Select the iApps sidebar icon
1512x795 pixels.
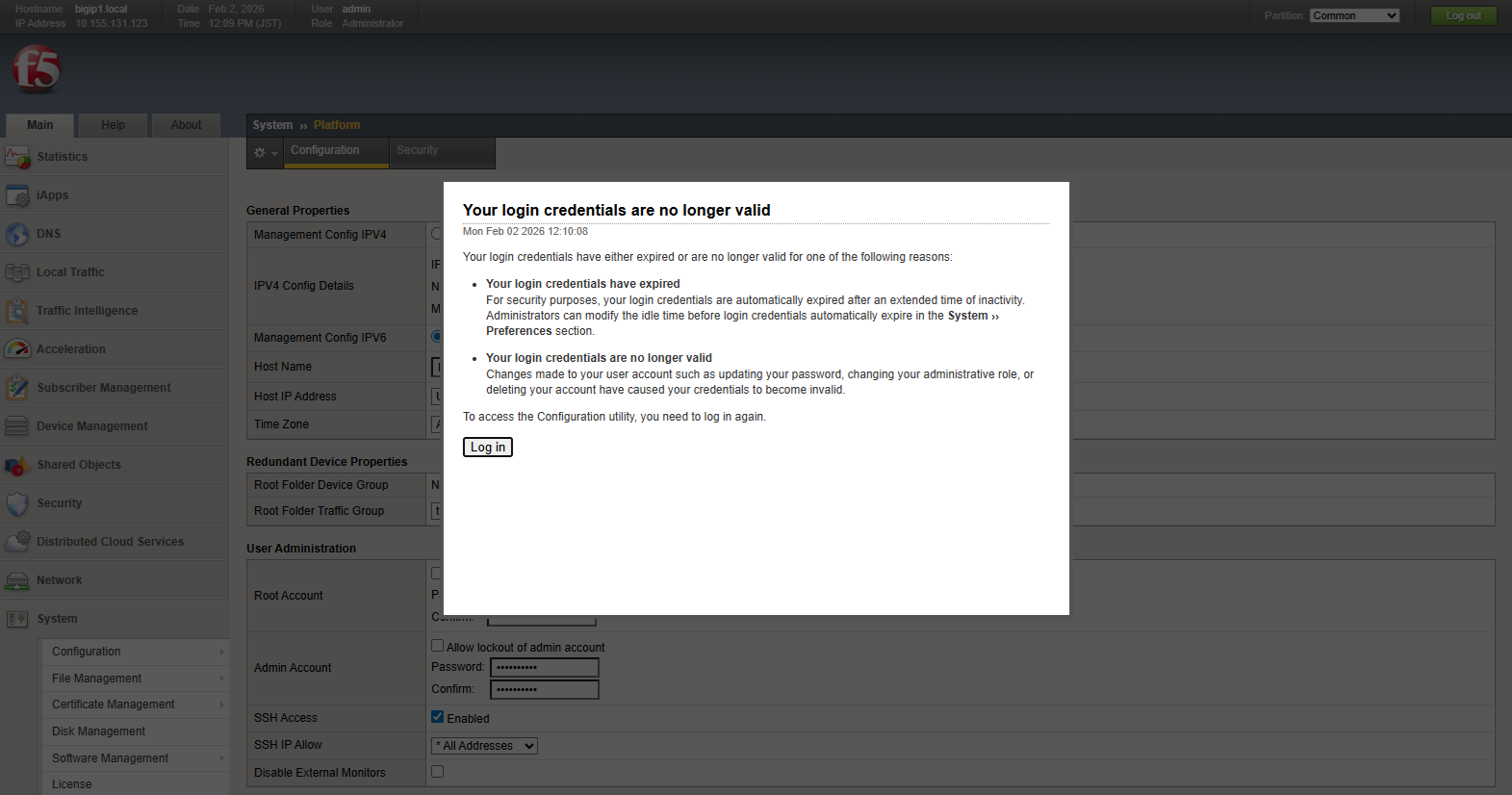[17, 195]
